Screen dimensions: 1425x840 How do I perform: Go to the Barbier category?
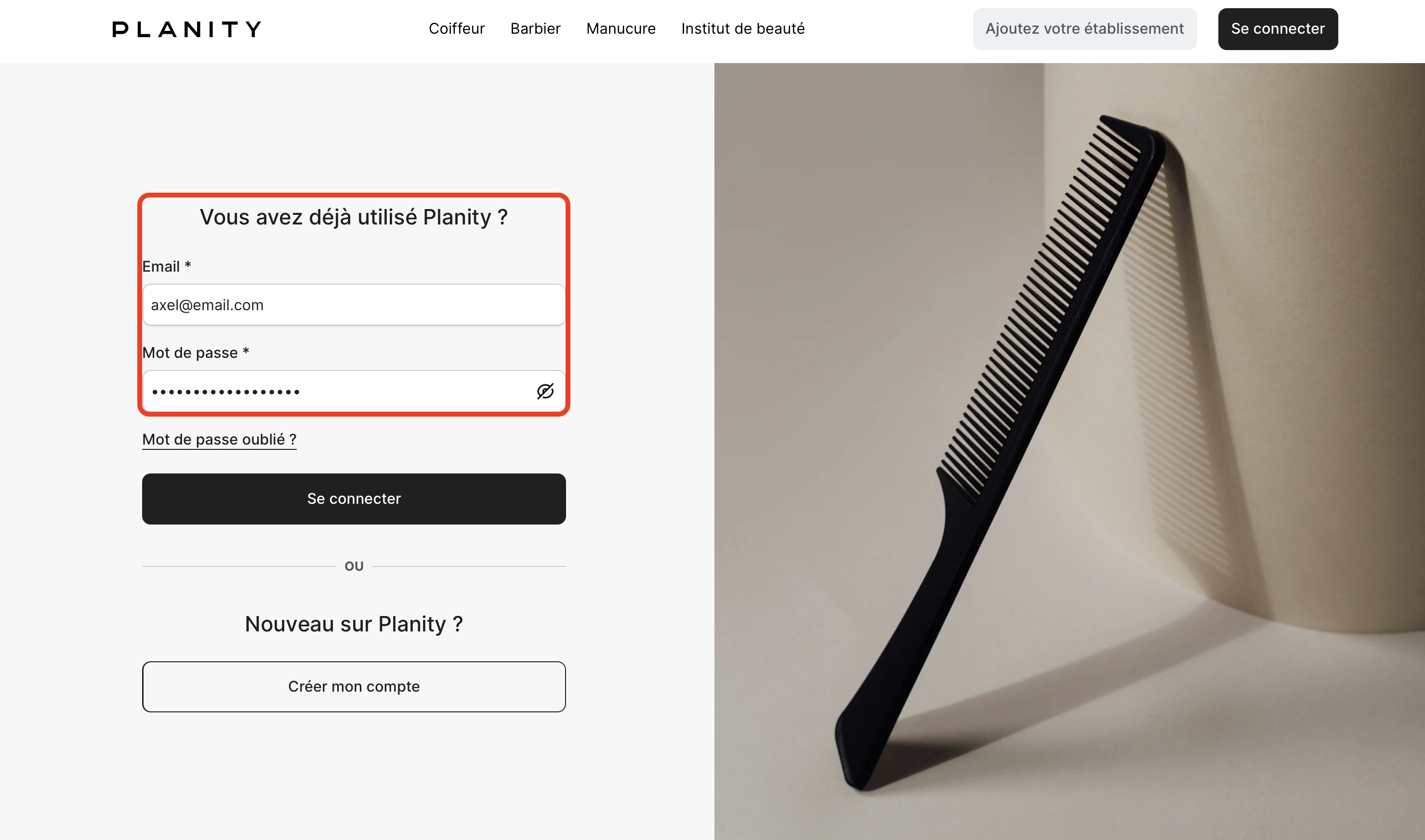pos(535,29)
